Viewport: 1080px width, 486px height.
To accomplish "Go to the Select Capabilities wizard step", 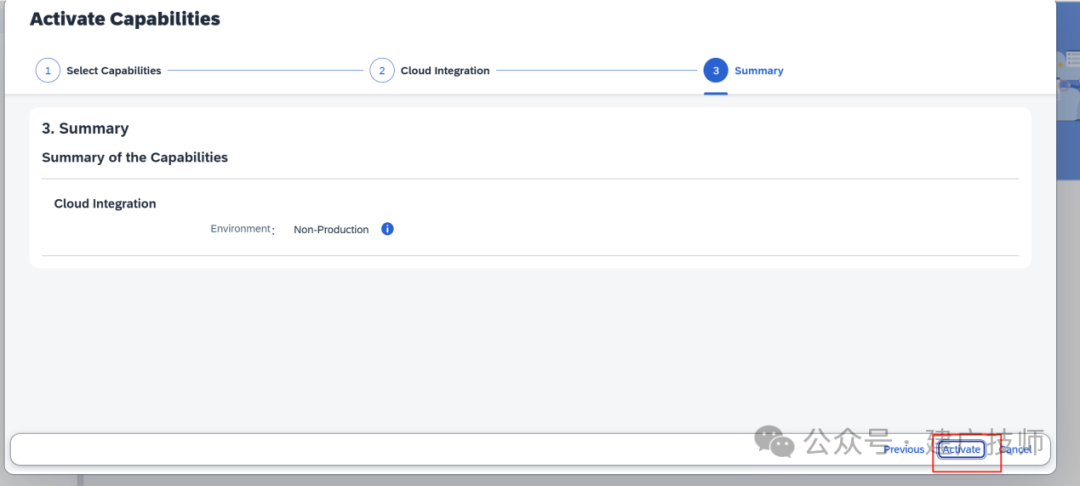I will click(98, 70).
